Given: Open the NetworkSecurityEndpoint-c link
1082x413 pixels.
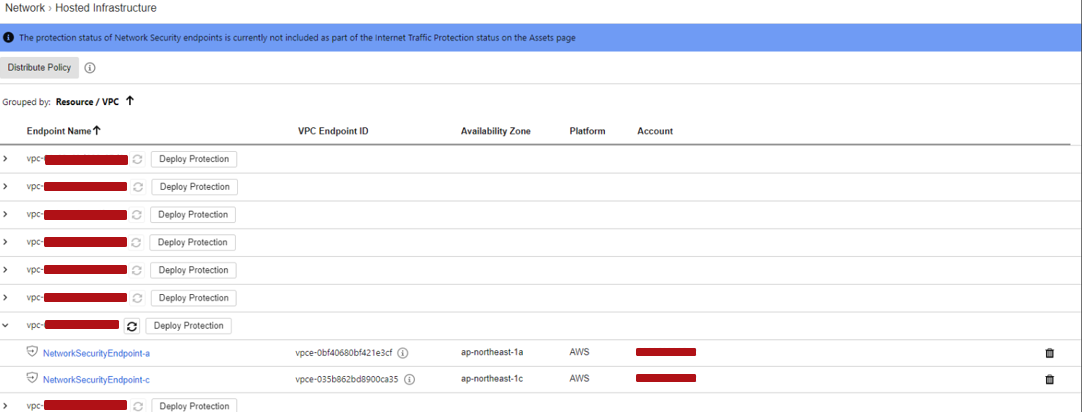Looking at the screenshot, I should (96, 380).
